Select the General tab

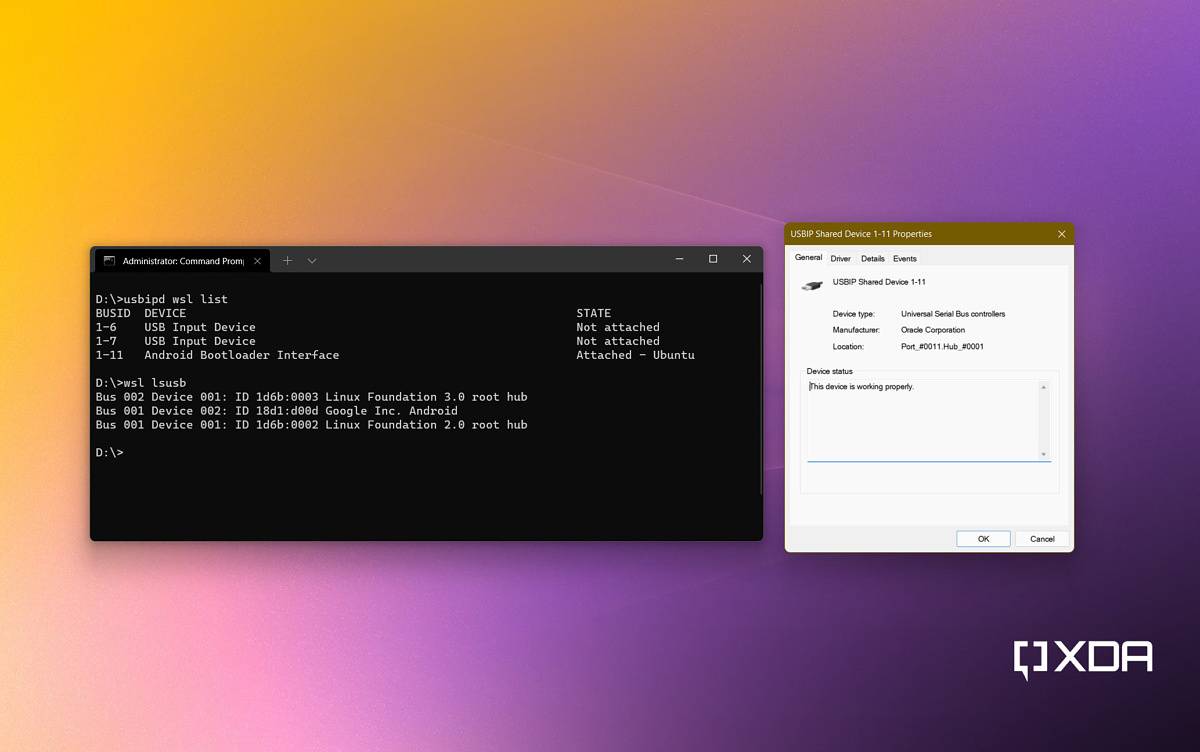[808, 258]
